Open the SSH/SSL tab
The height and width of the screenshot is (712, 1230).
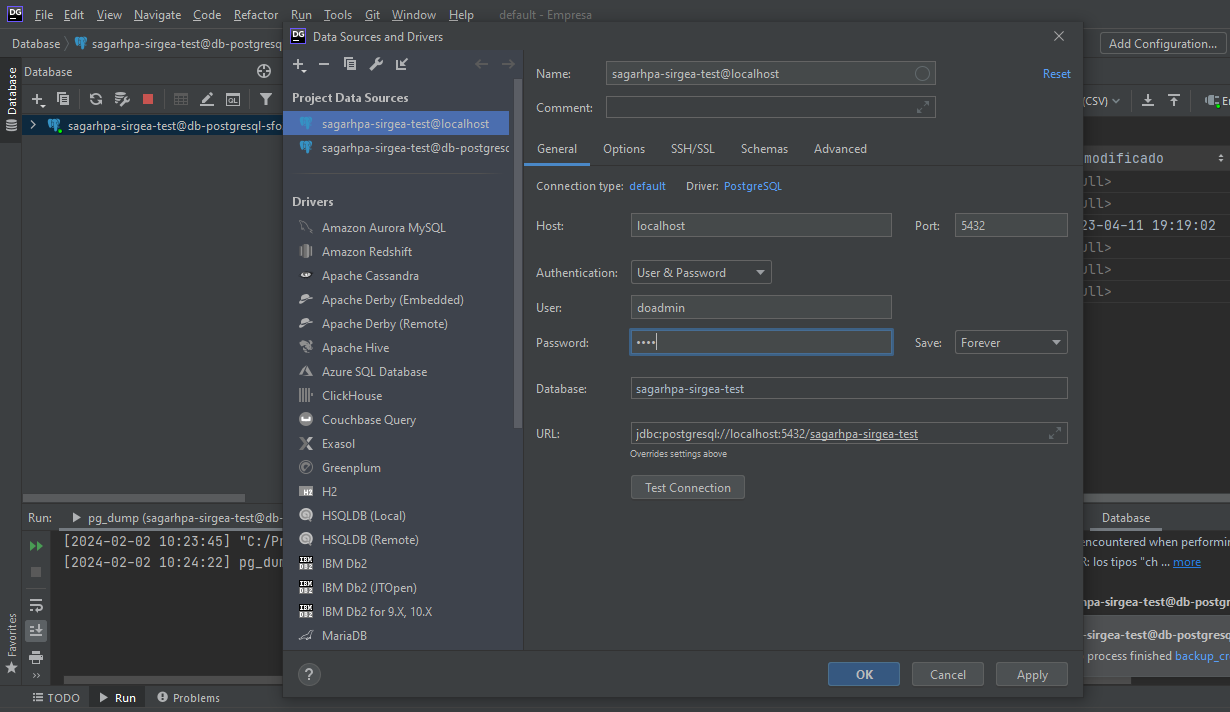pos(693,148)
